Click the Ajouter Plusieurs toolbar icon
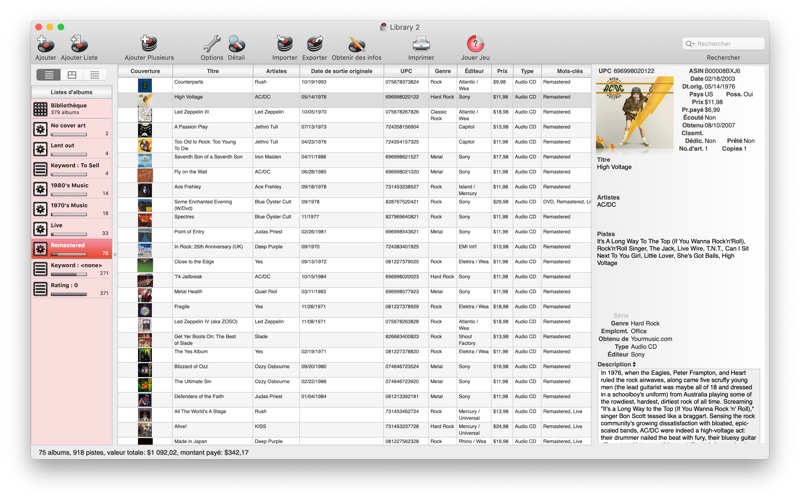Screen dimensions: 800x500 point(149,44)
